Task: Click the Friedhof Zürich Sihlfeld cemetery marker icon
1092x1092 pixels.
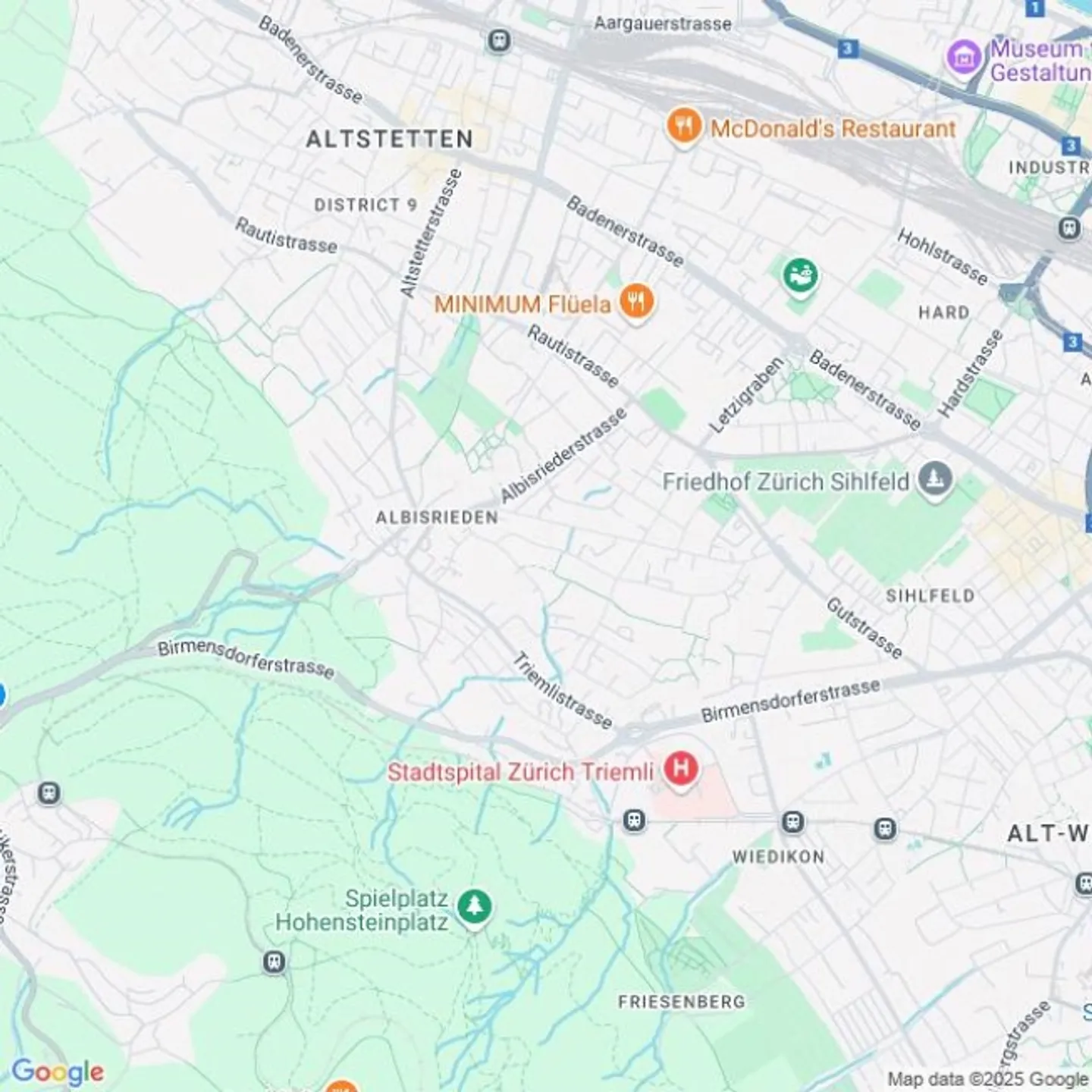Action: pos(934,479)
